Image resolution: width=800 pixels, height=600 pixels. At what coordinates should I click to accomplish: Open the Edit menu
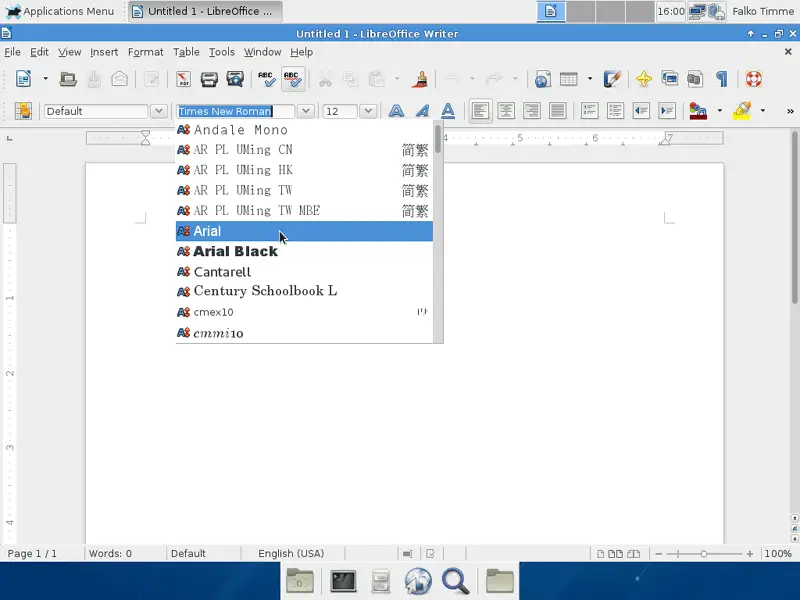click(39, 52)
